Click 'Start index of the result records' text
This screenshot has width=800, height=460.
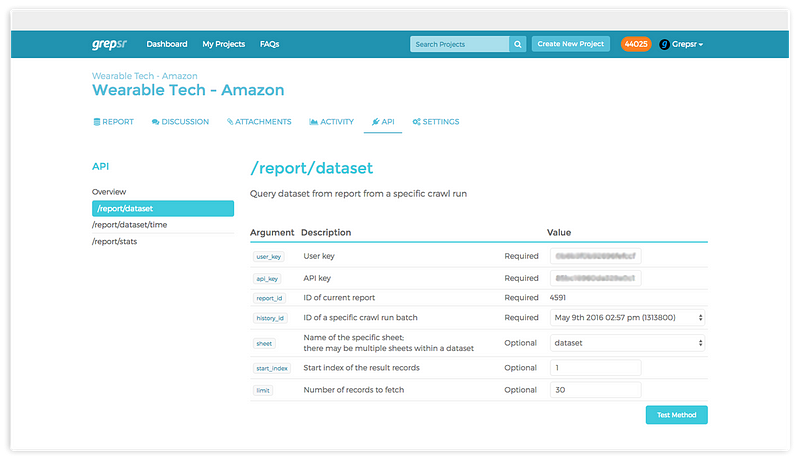click(x=362, y=368)
